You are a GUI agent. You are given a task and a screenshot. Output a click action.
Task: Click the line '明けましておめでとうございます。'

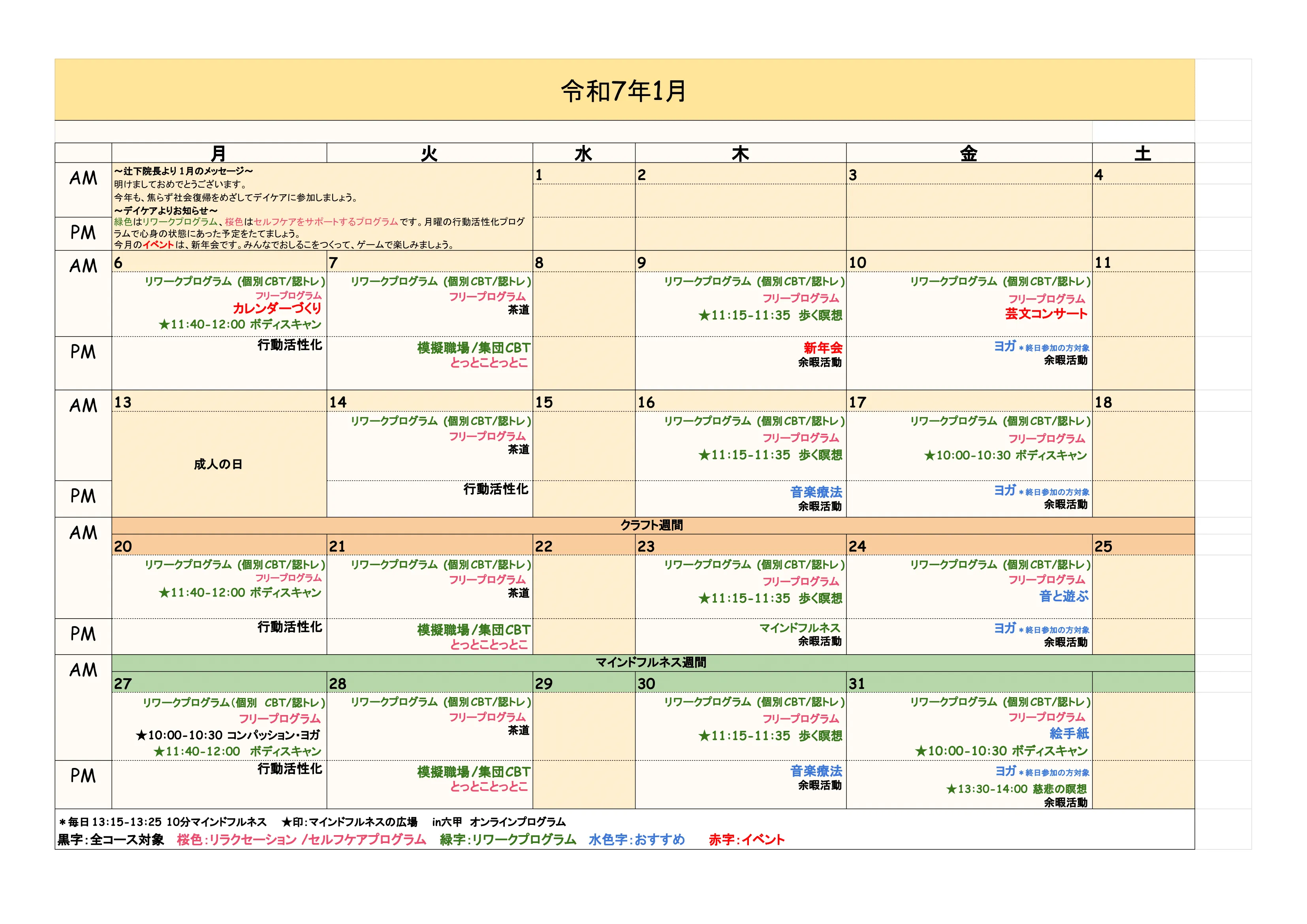[181, 184]
